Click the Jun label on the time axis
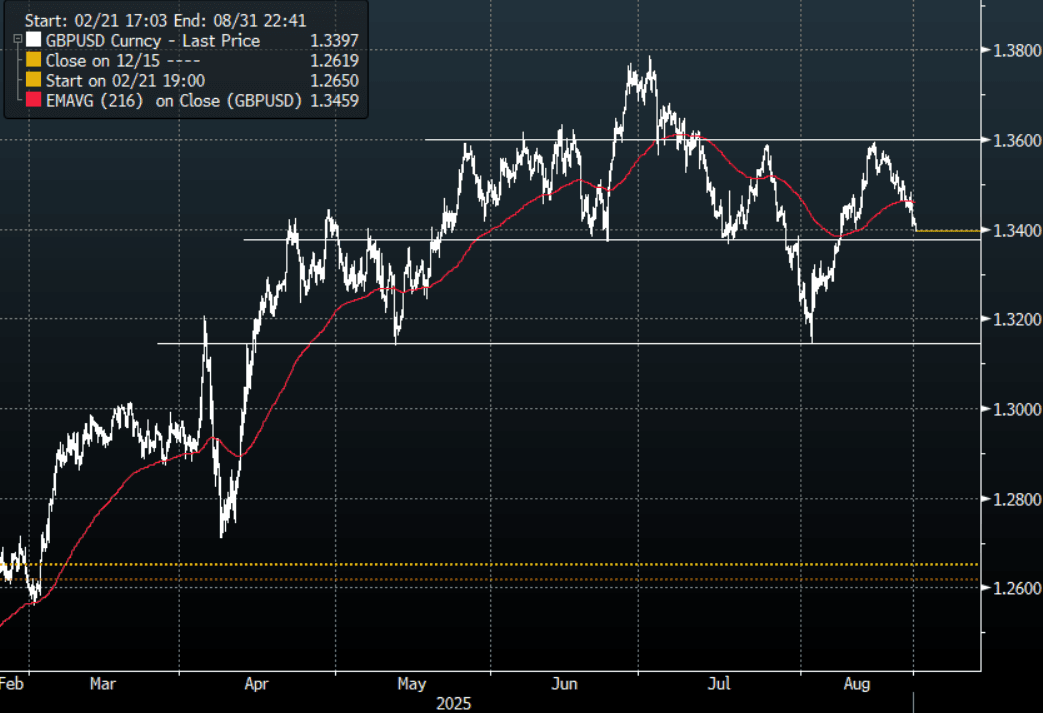 565,685
